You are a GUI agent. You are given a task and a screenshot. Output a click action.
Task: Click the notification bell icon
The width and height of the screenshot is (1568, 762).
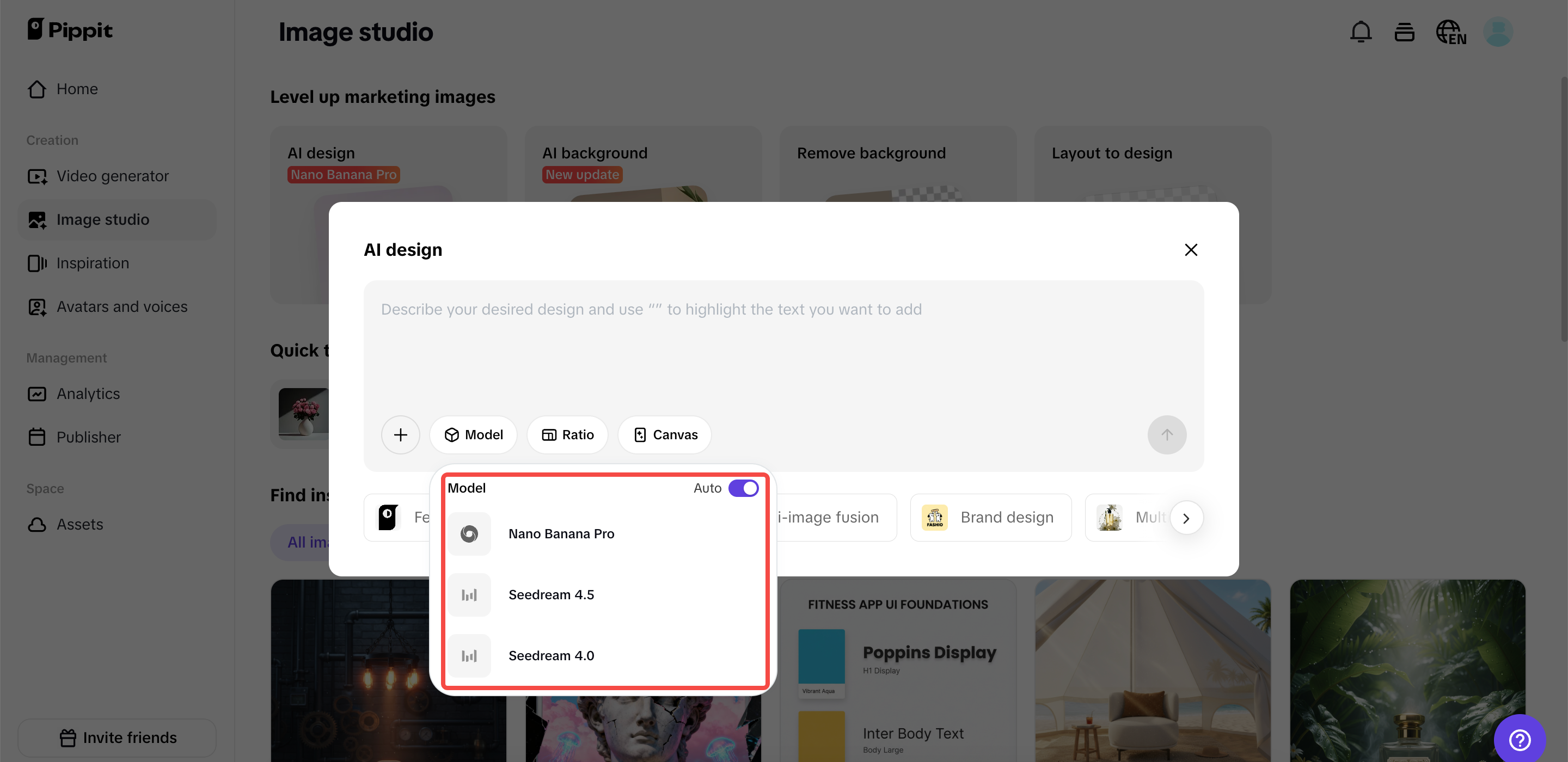(1361, 32)
